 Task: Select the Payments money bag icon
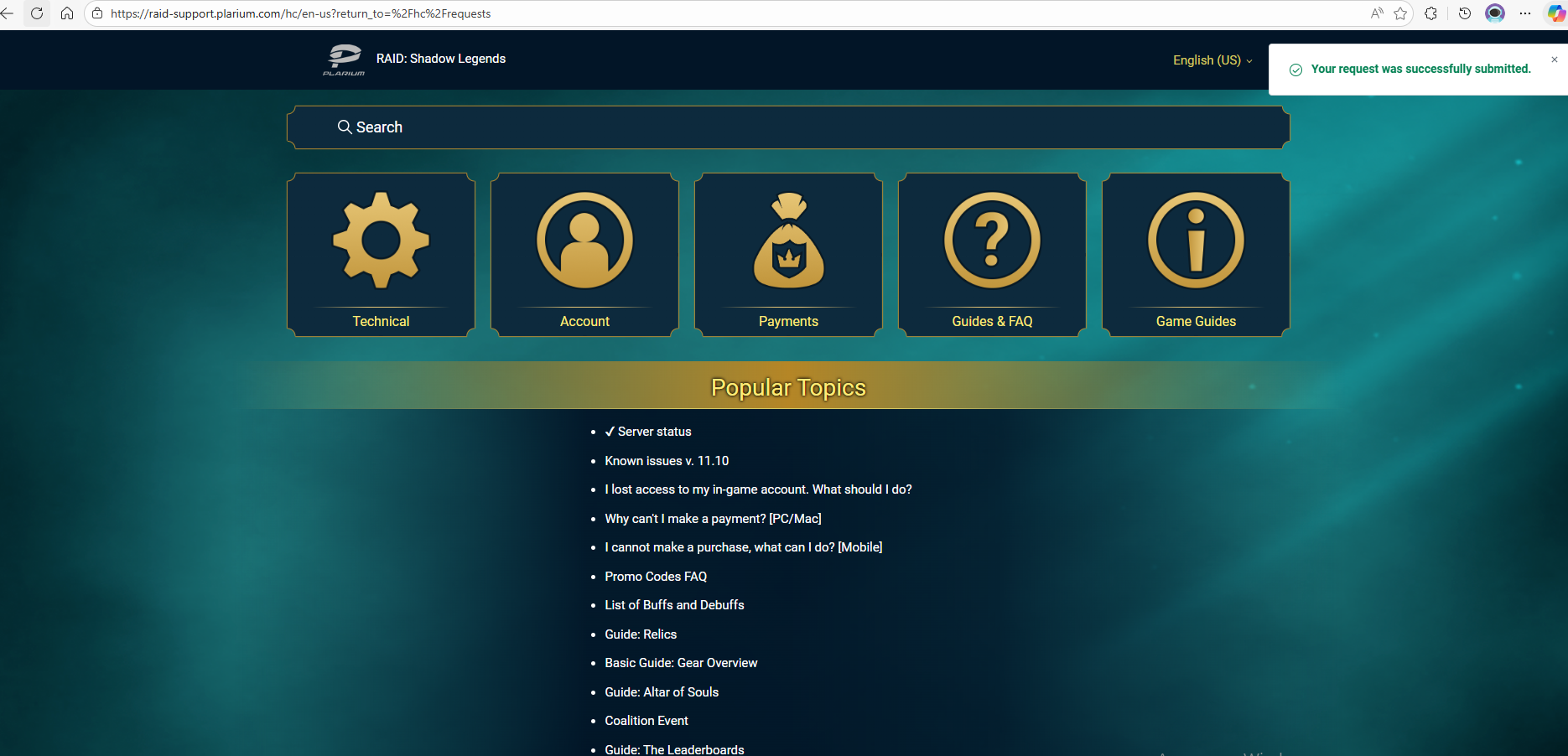click(788, 241)
